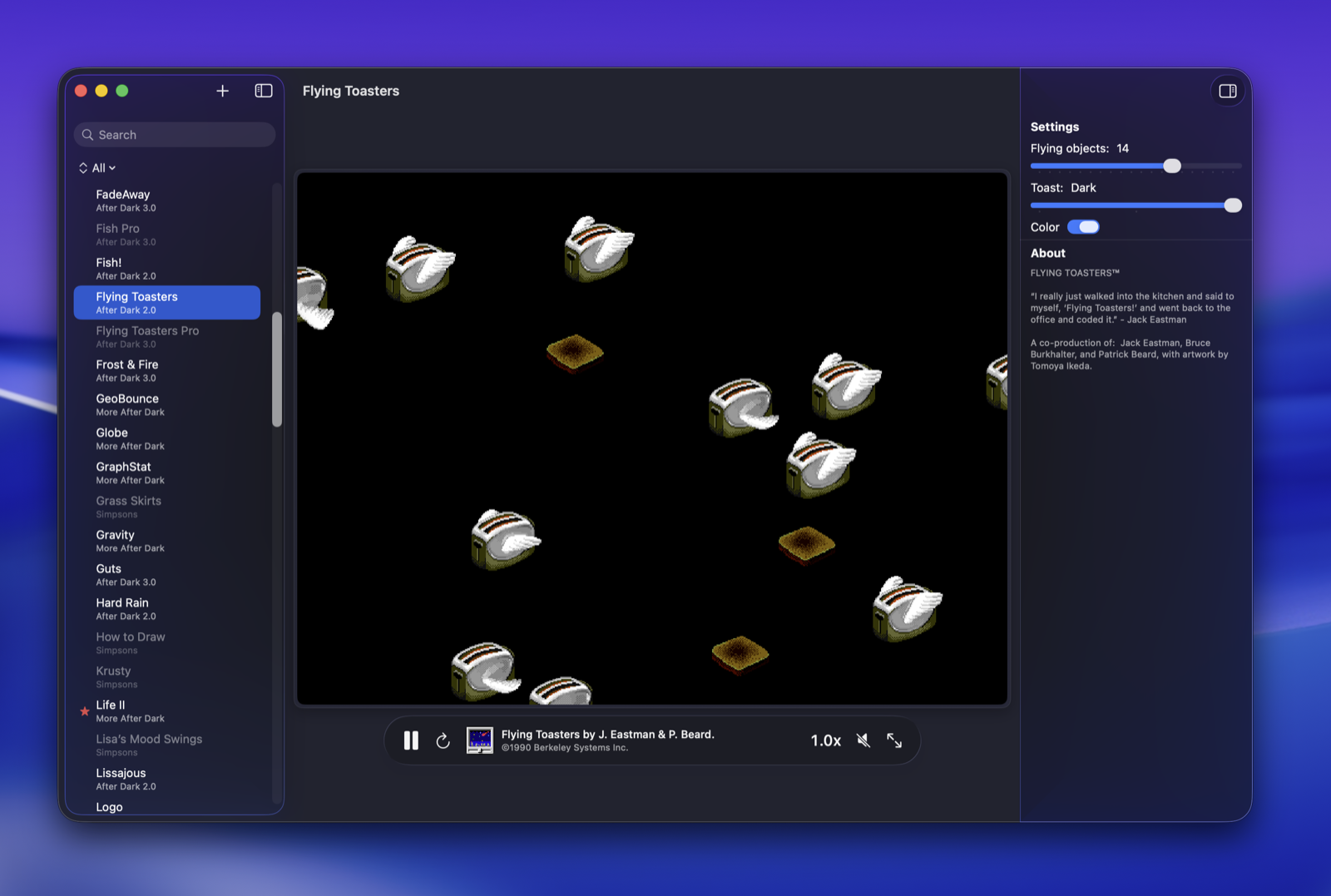Screen dimensions: 1331x896
Task: Click the FLYING TOASTERS™ label
Action: 1075,273
